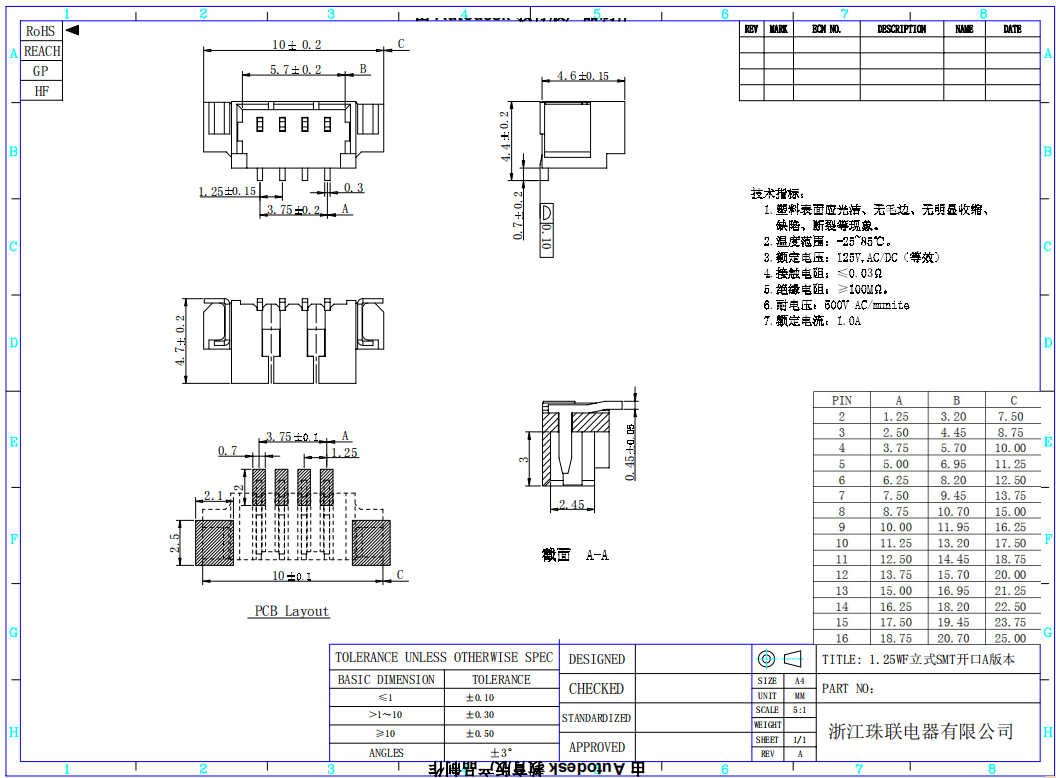The image size is (1056, 778).
Task: Click the concentric circles projection symbol
Action: 767,659
